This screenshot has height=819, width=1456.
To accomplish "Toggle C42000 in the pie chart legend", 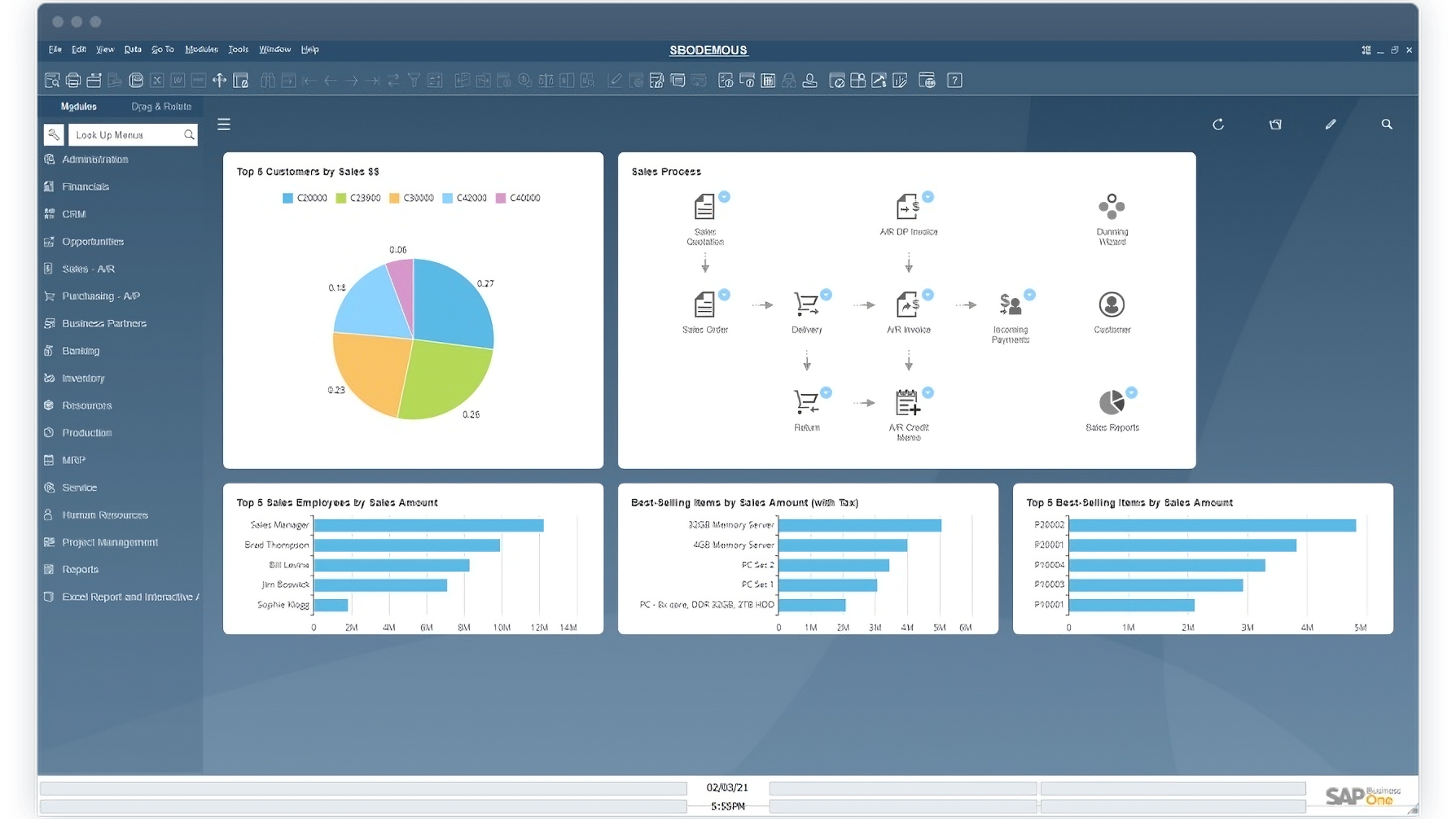I will 465,198.
